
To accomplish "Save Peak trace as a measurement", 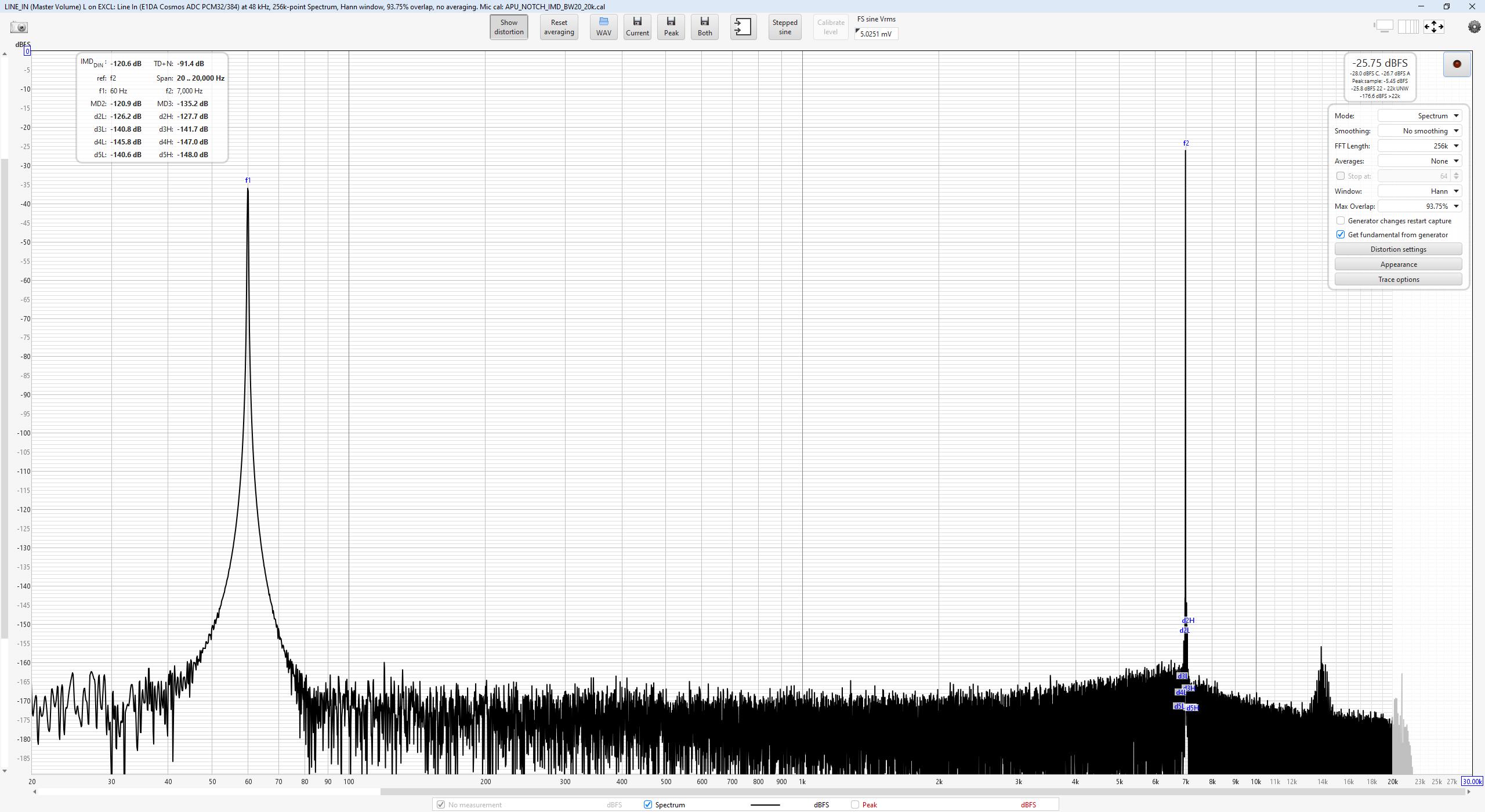I will tap(671, 27).
